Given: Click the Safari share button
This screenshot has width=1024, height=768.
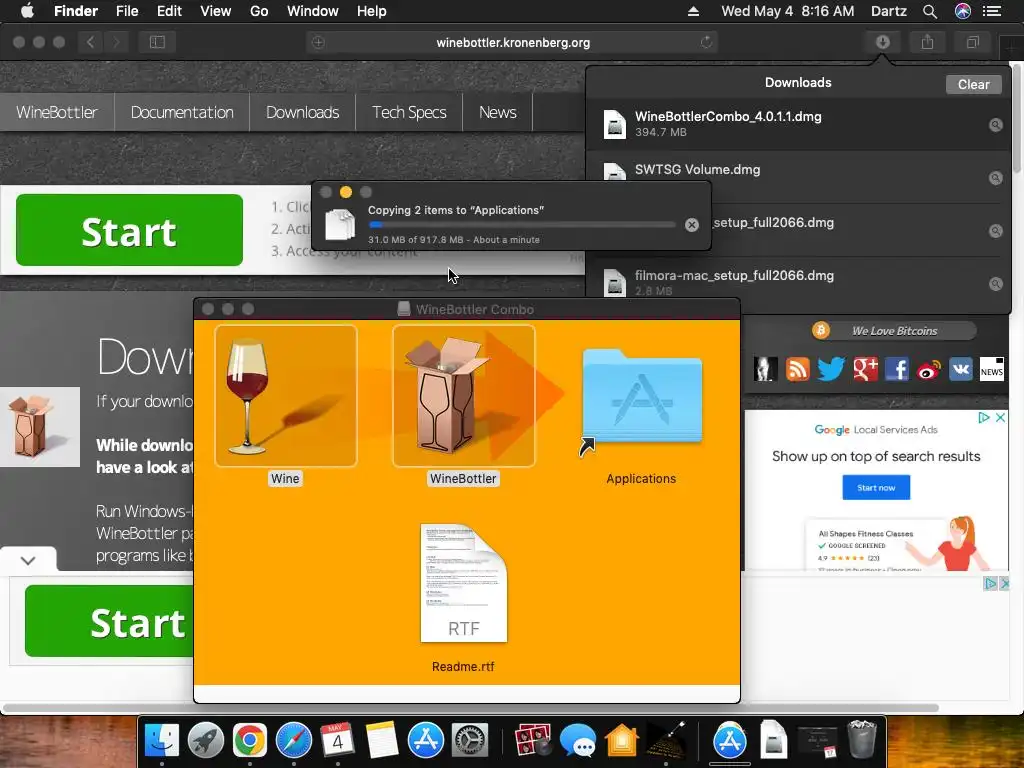Looking at the screenshot, I should [x=927, y=42].
